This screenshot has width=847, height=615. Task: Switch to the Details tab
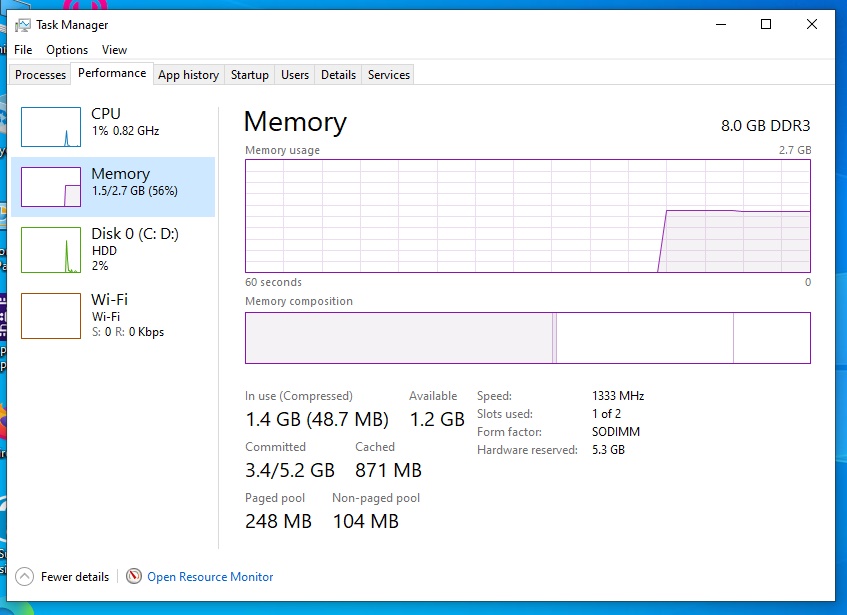[338, 75]
